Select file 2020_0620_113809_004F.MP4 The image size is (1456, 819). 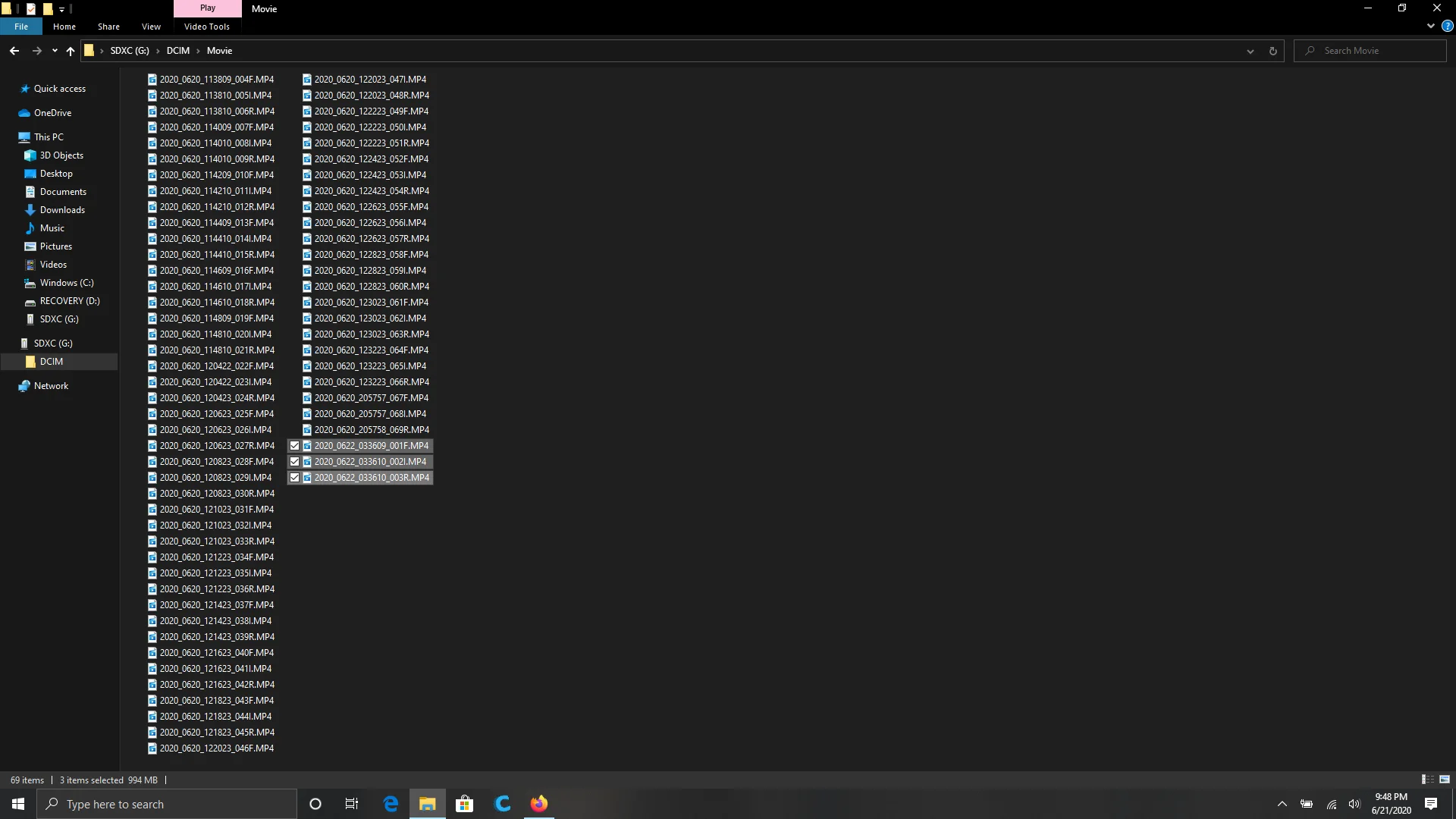coord(217,79)
